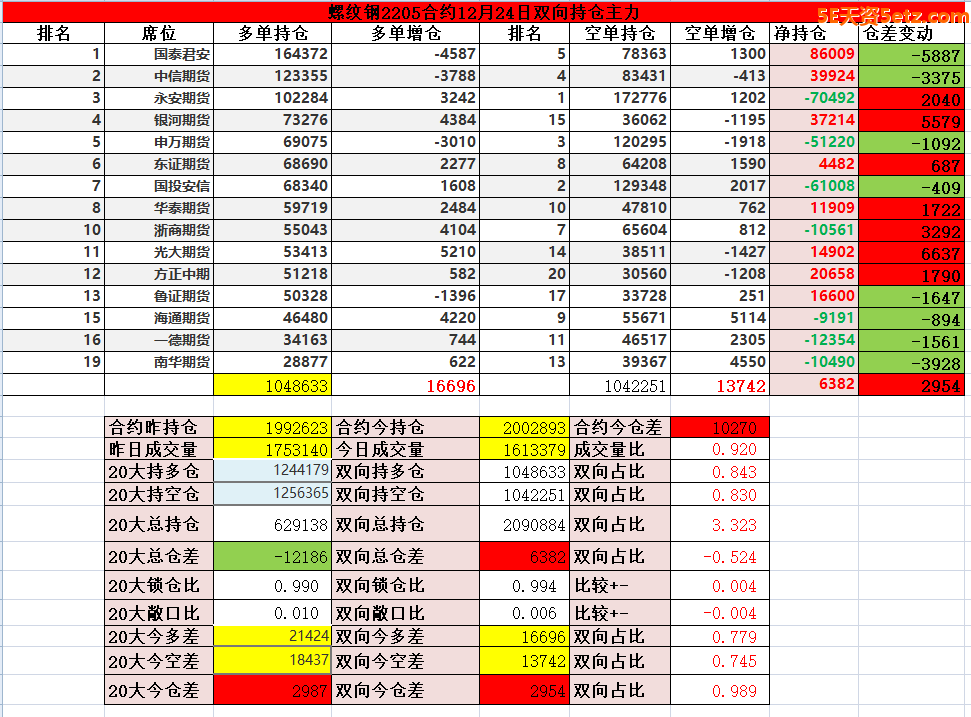
Task: Select the 永安期货 row name cell
Action: point(181,98)
